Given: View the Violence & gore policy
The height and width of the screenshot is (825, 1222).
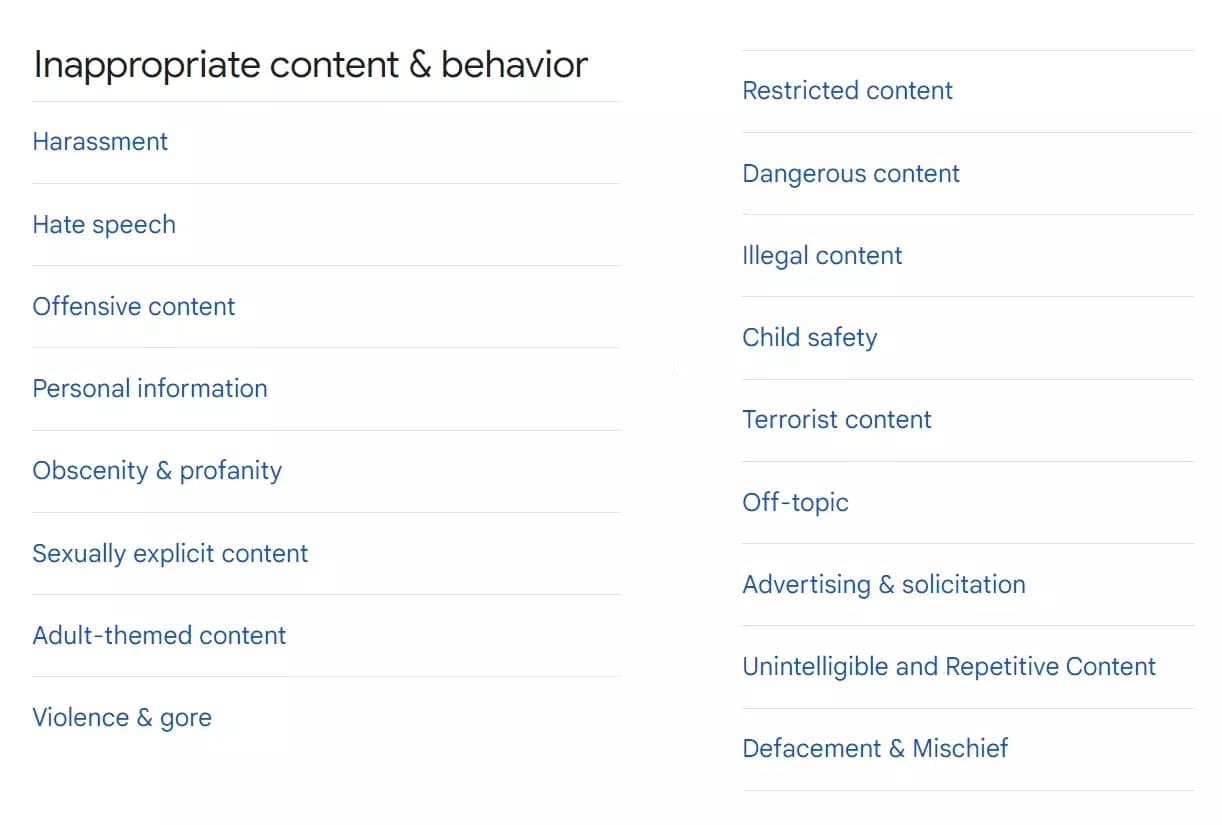Looking at the screenshot, I should (x=122, y=717).
